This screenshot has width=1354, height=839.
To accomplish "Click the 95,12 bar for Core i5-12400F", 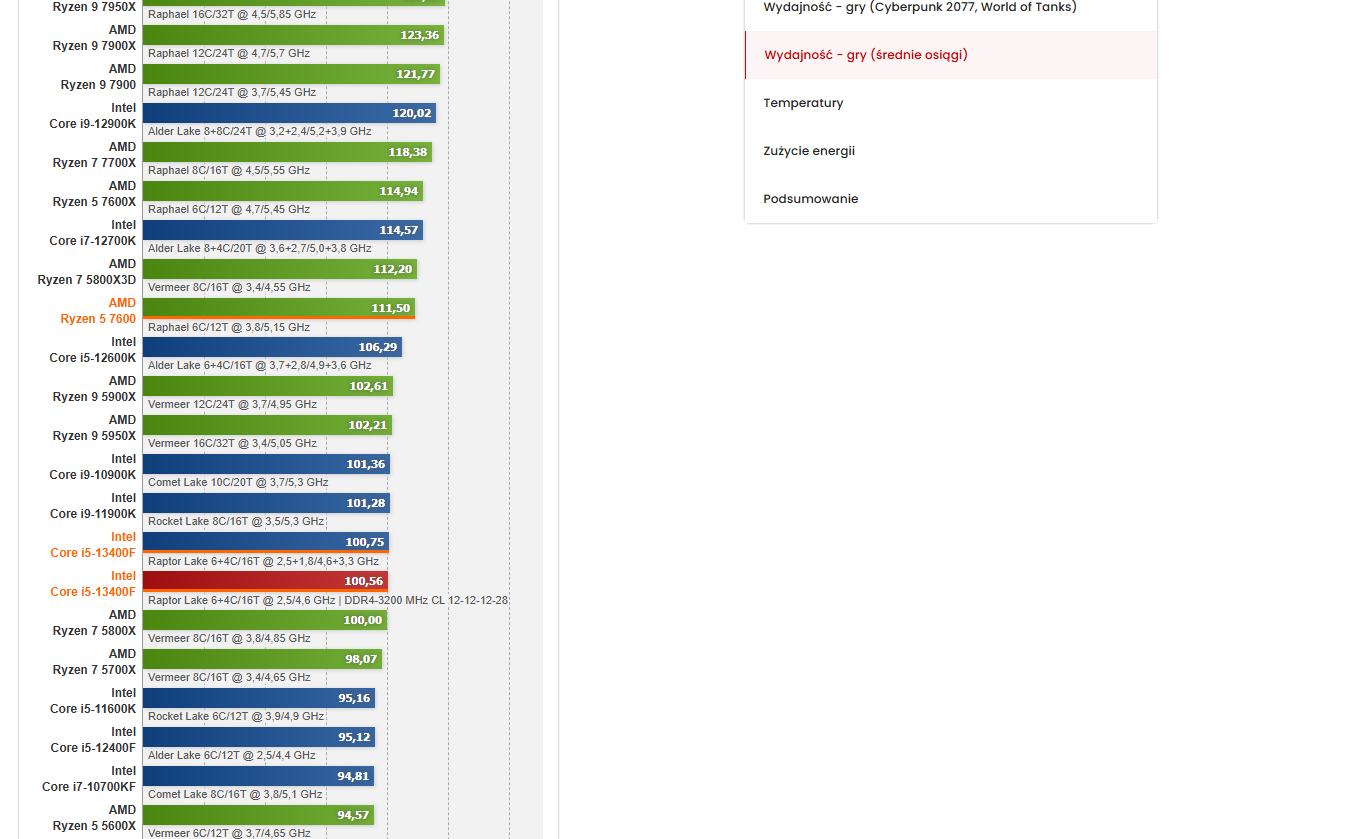I will click(x=259, y=737).
